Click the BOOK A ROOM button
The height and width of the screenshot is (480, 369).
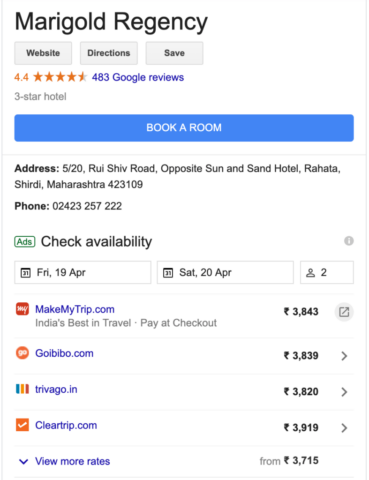coord(184,128)
